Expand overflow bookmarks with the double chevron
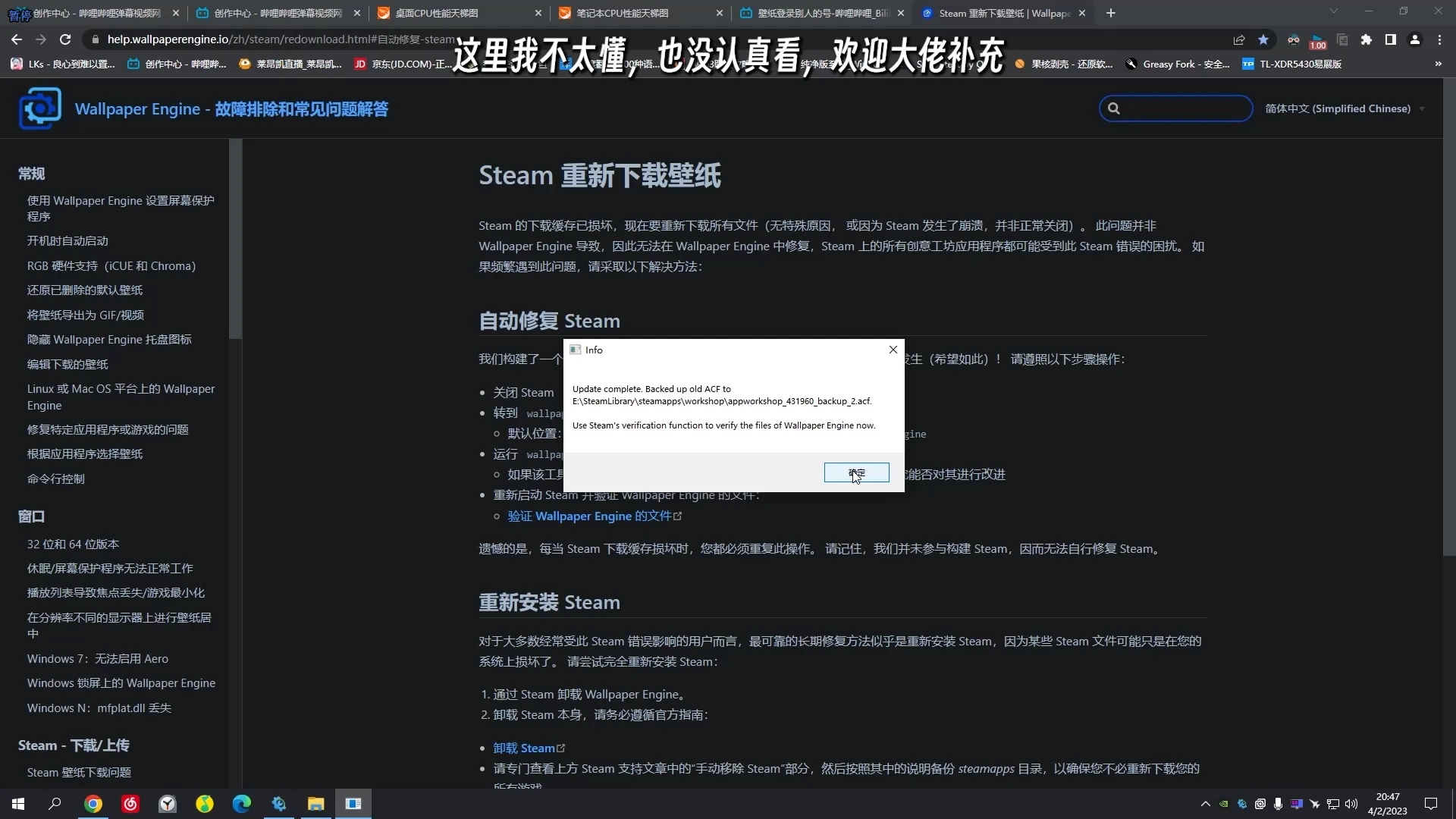 [1439, 64]
